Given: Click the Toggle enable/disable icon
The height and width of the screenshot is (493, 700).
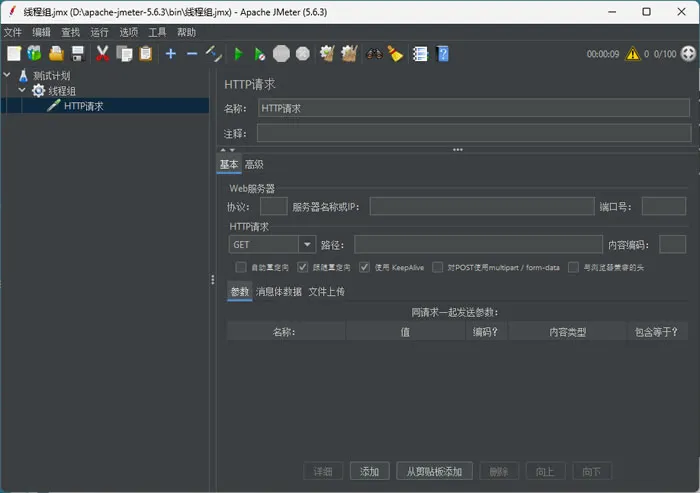Looking at the screenshot, I should coord(213,54).
